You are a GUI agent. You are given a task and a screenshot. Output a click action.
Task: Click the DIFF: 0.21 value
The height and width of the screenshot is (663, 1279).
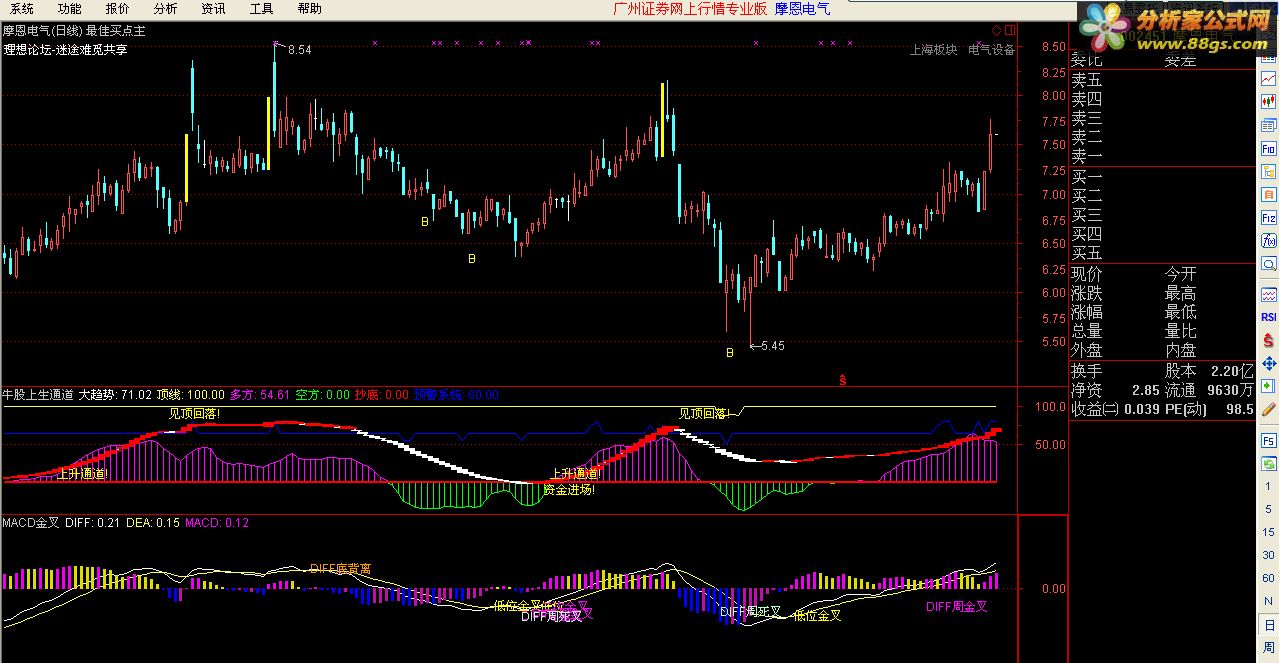coord(93,522)
